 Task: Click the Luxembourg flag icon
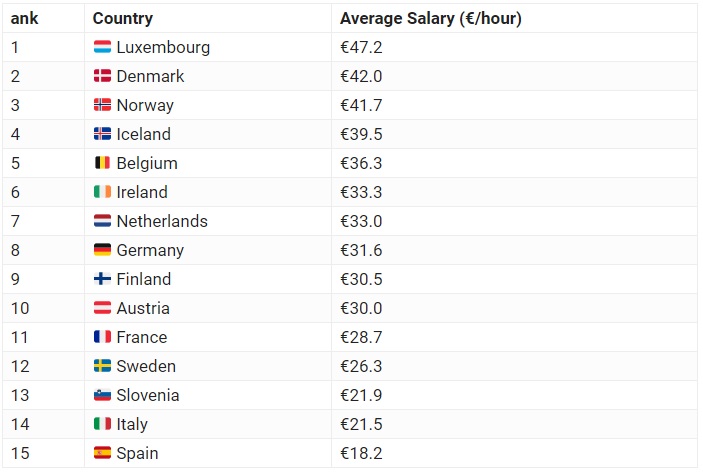coord(102,47)
